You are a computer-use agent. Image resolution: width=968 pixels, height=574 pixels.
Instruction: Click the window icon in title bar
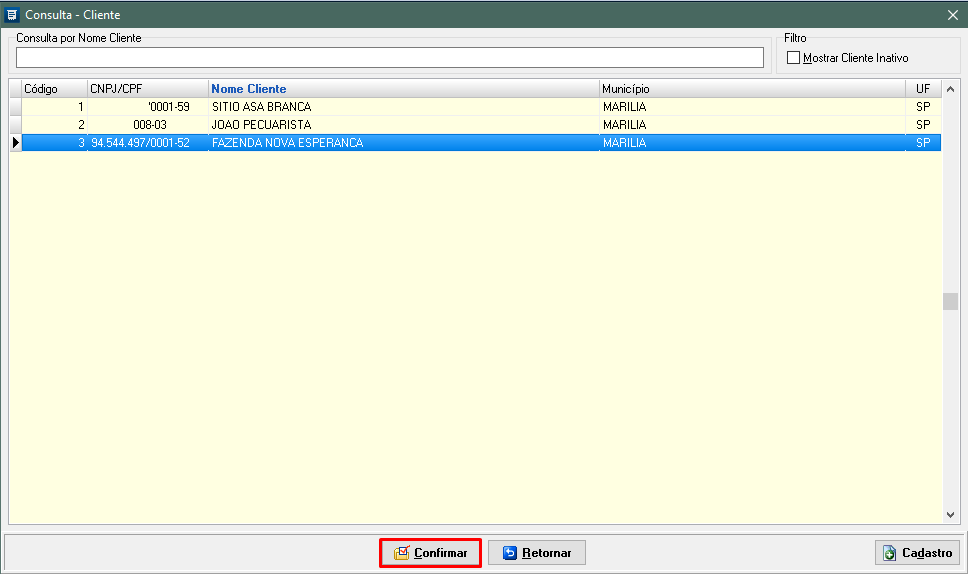(12, 14)
